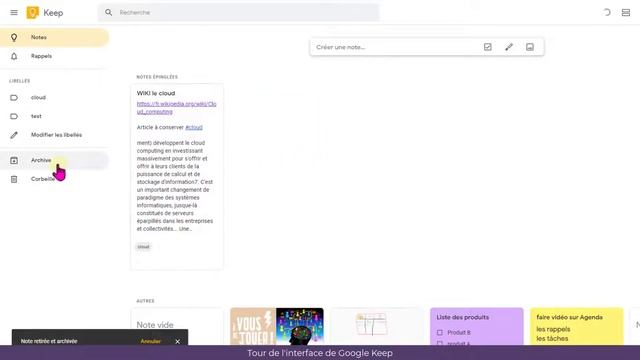Check the Produit B checkbox
The width and height of the screenshot is (640, 360).
(x=440, y=333)
